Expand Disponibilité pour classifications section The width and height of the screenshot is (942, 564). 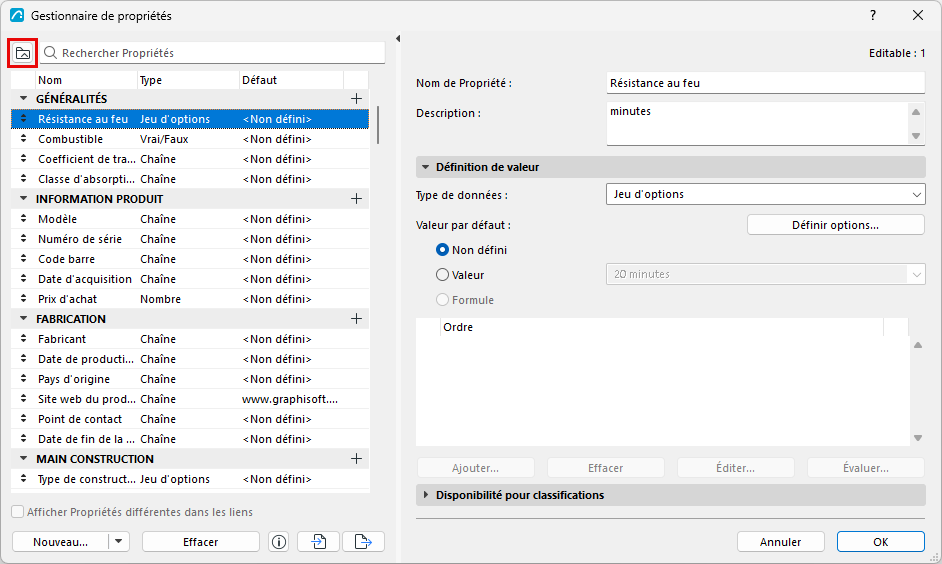425,495
